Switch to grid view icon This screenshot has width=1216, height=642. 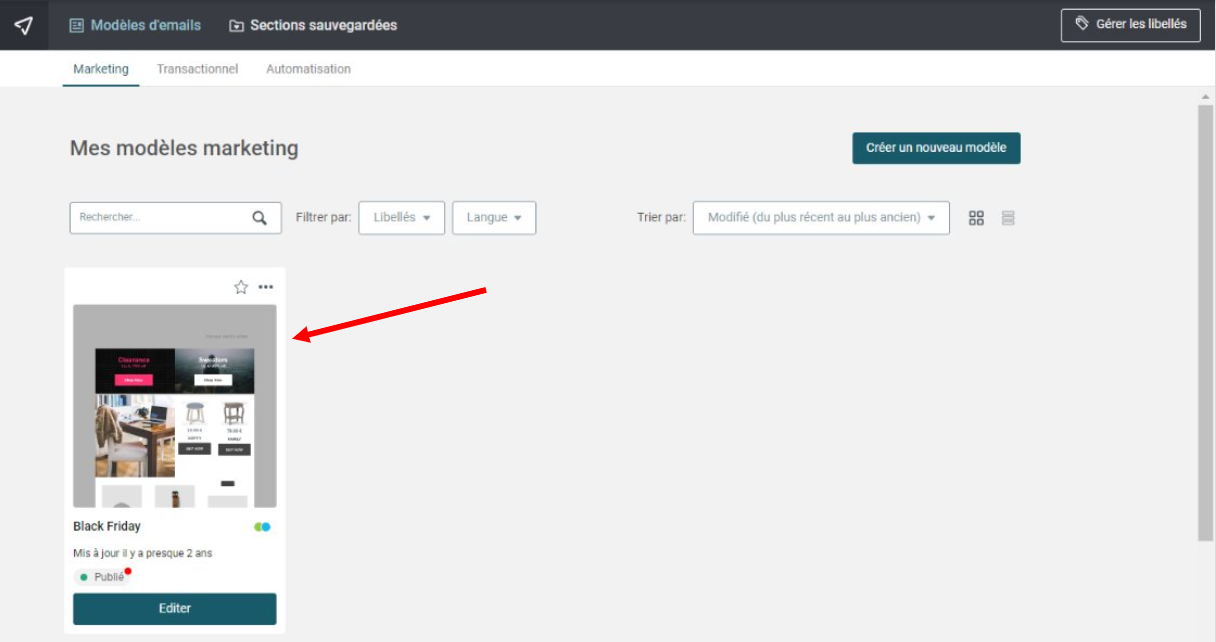point(977,218)
